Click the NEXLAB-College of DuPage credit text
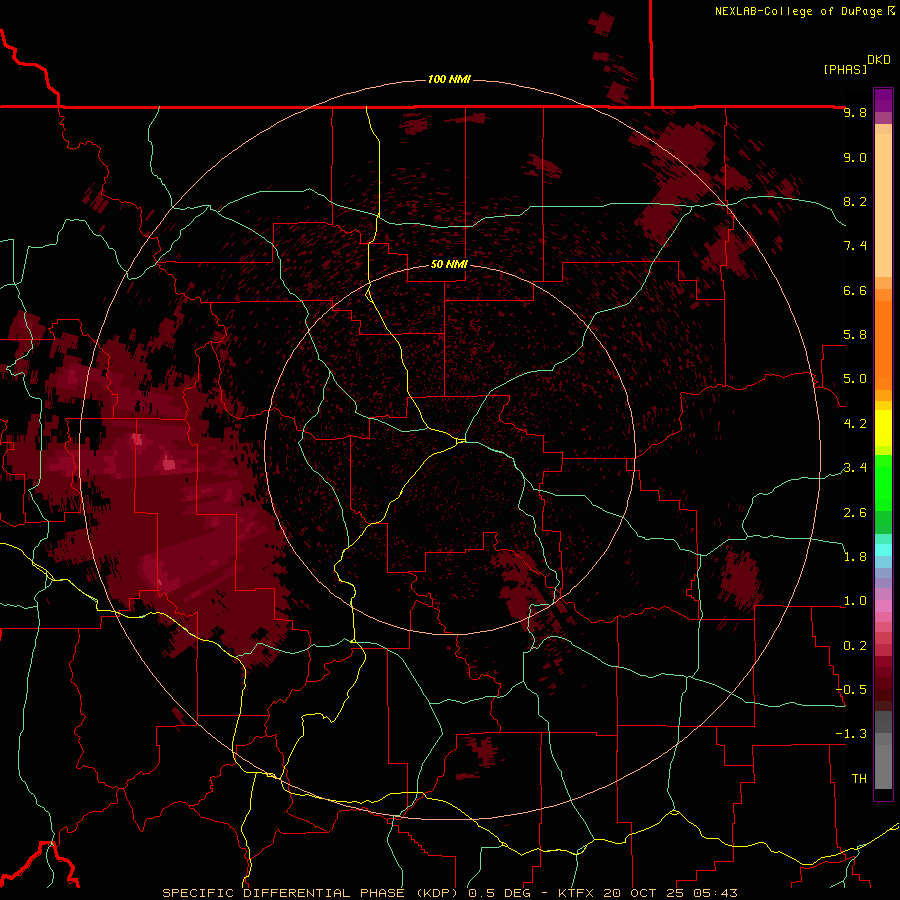Screen dimensions: 900x900 point(798,11)
